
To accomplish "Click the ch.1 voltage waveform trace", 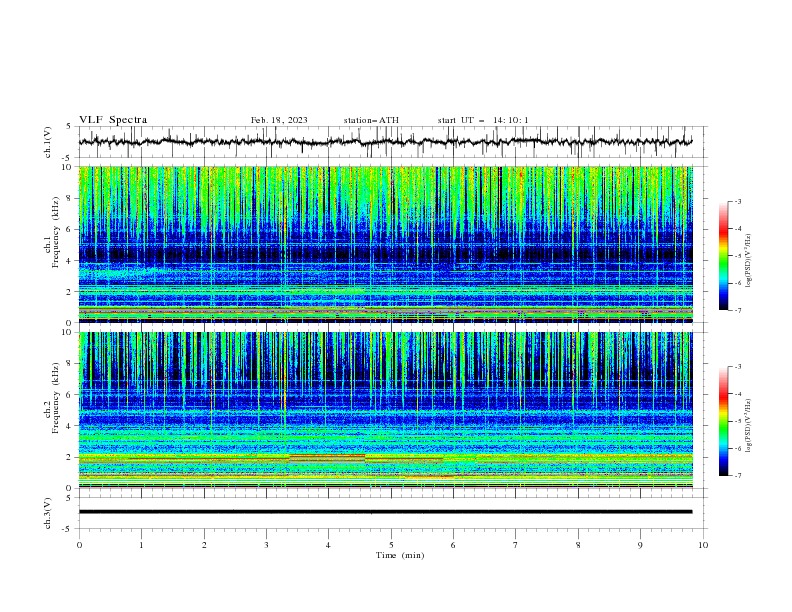I will pyautogui.click(x=385, y=141).
